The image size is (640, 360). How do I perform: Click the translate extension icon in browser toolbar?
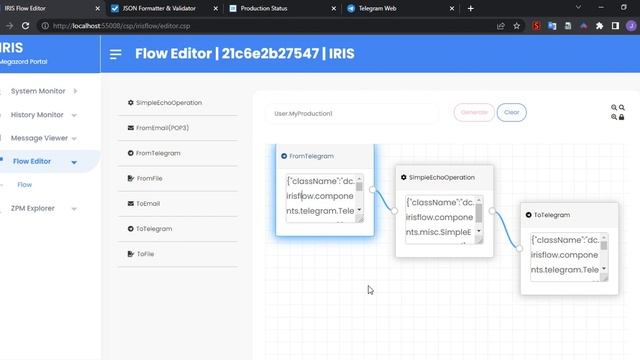[x=552, y=26]
